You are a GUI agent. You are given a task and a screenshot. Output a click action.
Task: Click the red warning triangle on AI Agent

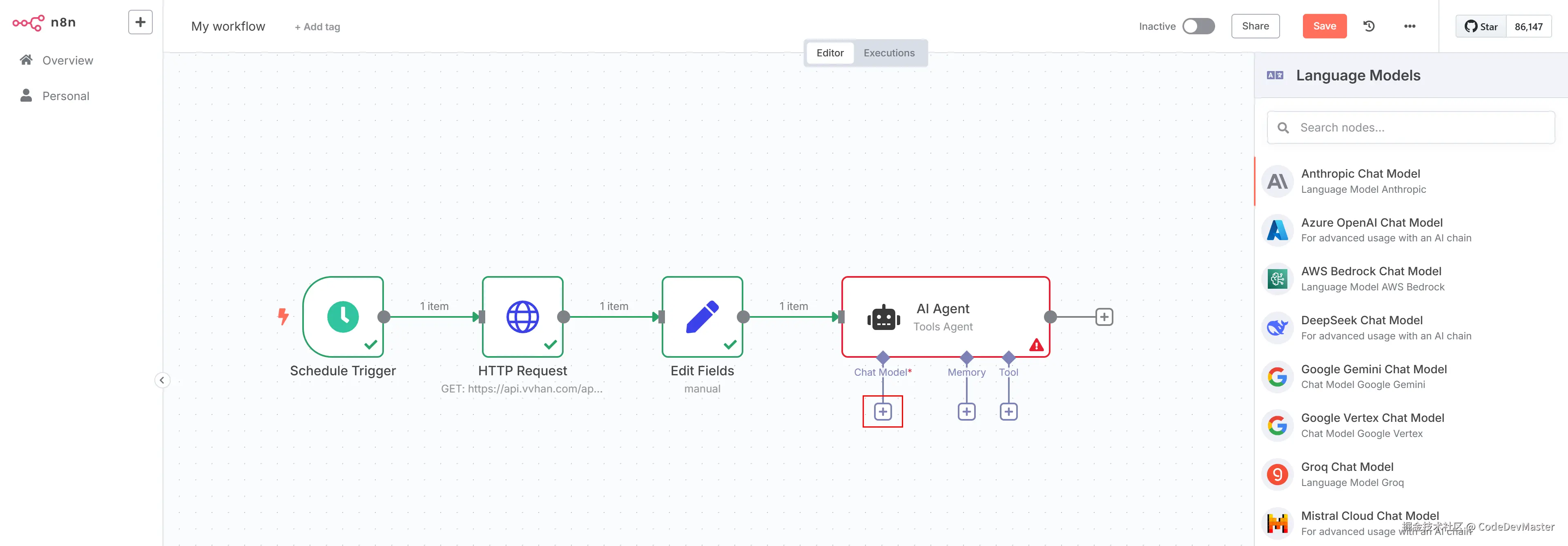[x=1036, y=346]
